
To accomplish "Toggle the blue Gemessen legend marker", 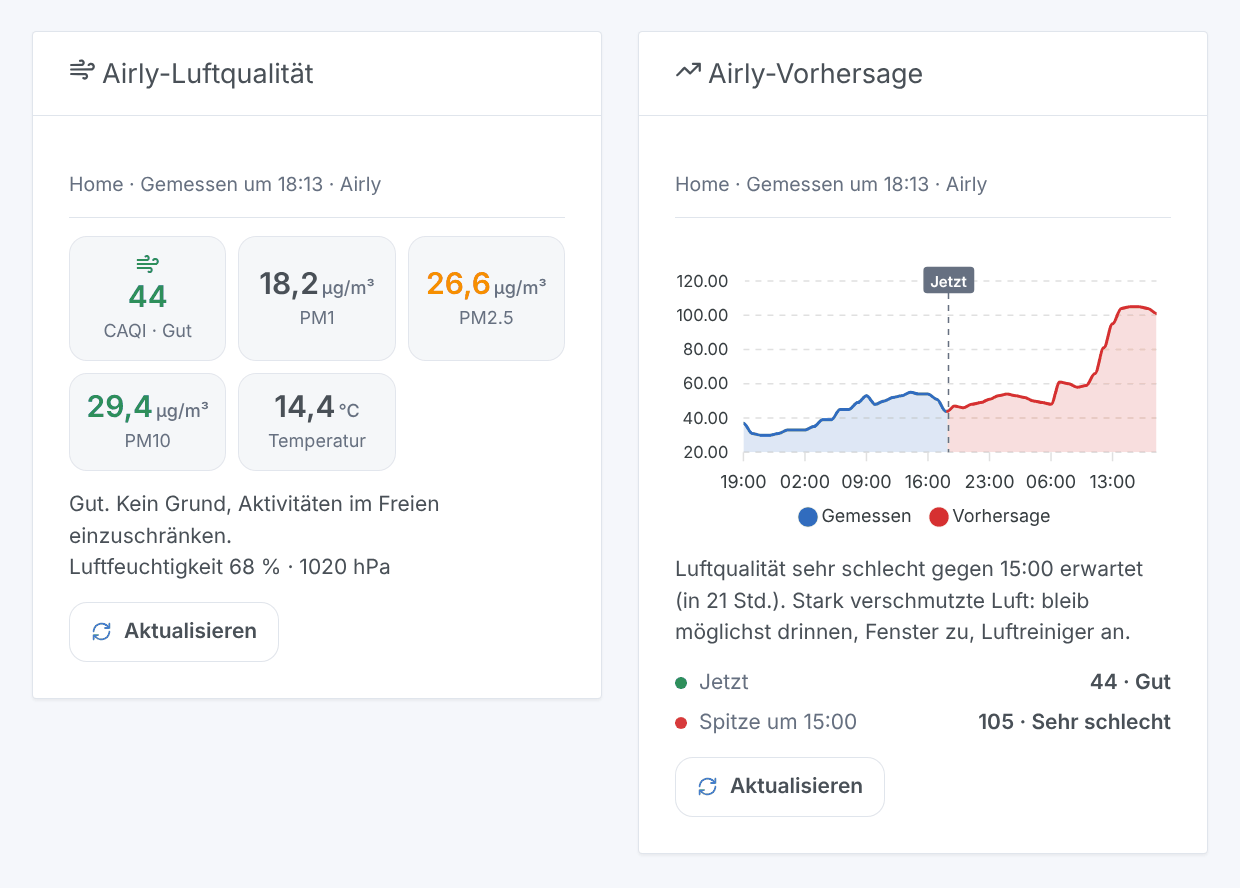I will click(808, 517).
